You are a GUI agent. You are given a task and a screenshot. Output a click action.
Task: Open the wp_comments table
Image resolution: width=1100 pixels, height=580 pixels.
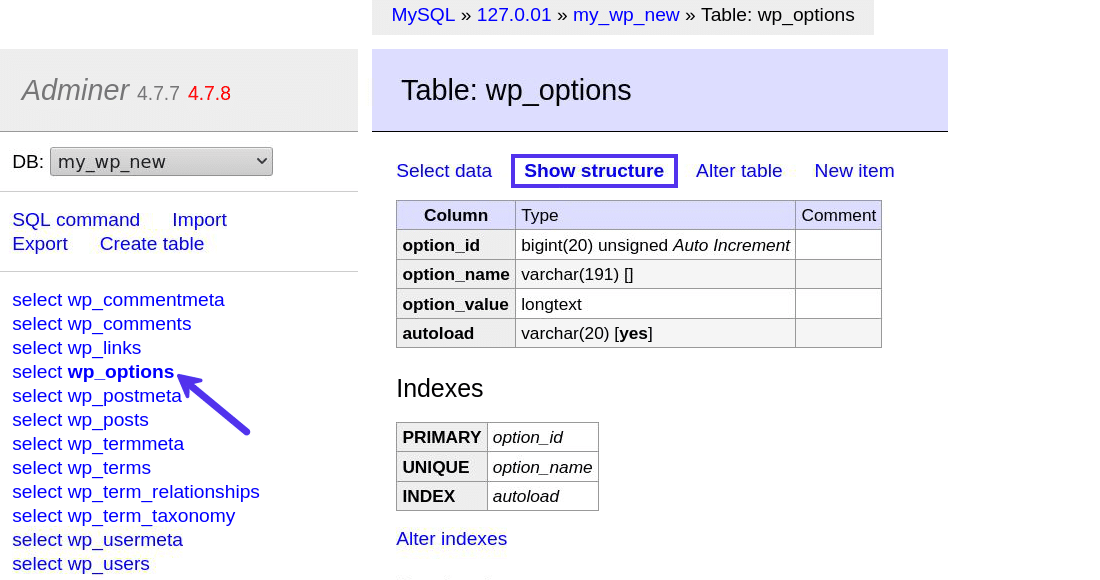pyautogui.click(x=101, y=323)
